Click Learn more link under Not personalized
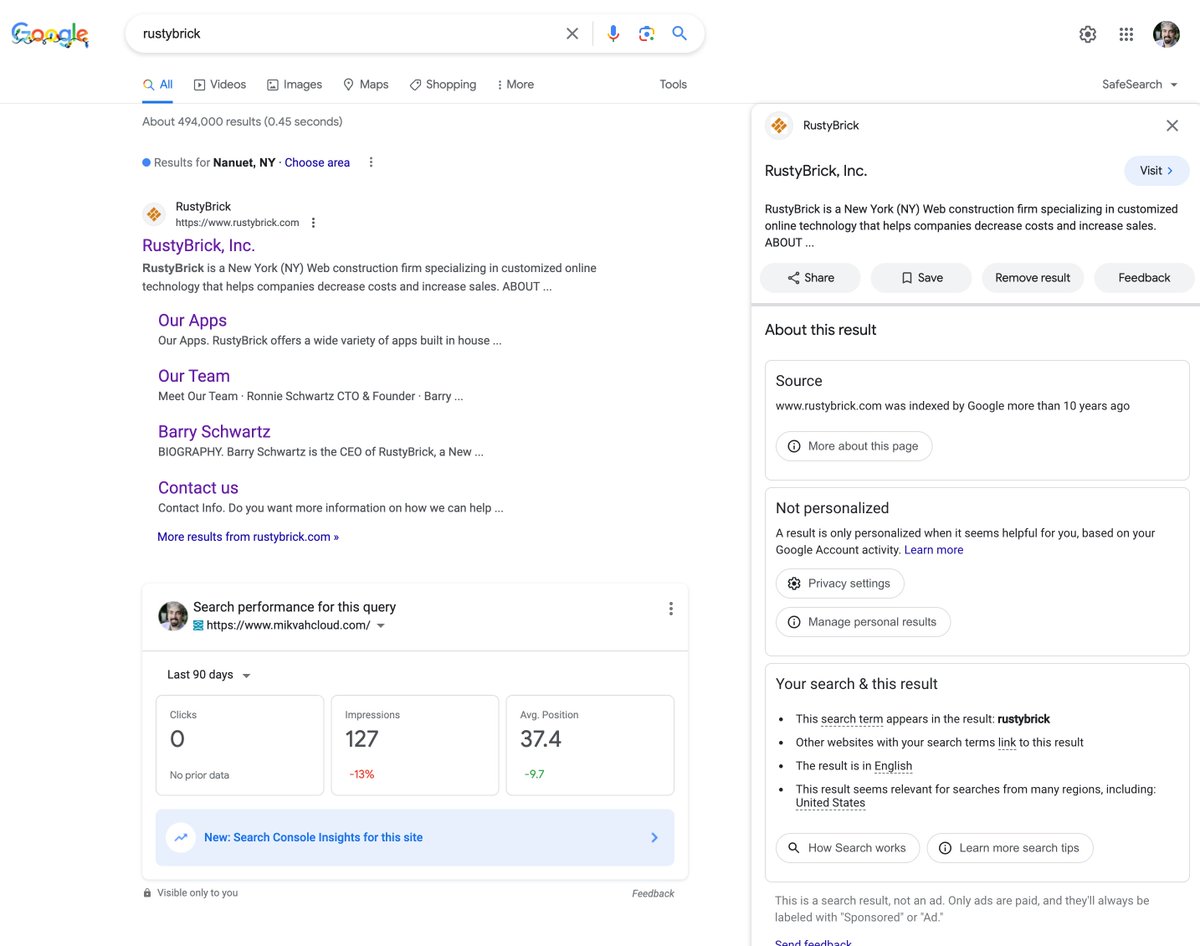 click(x=934, y=550)
